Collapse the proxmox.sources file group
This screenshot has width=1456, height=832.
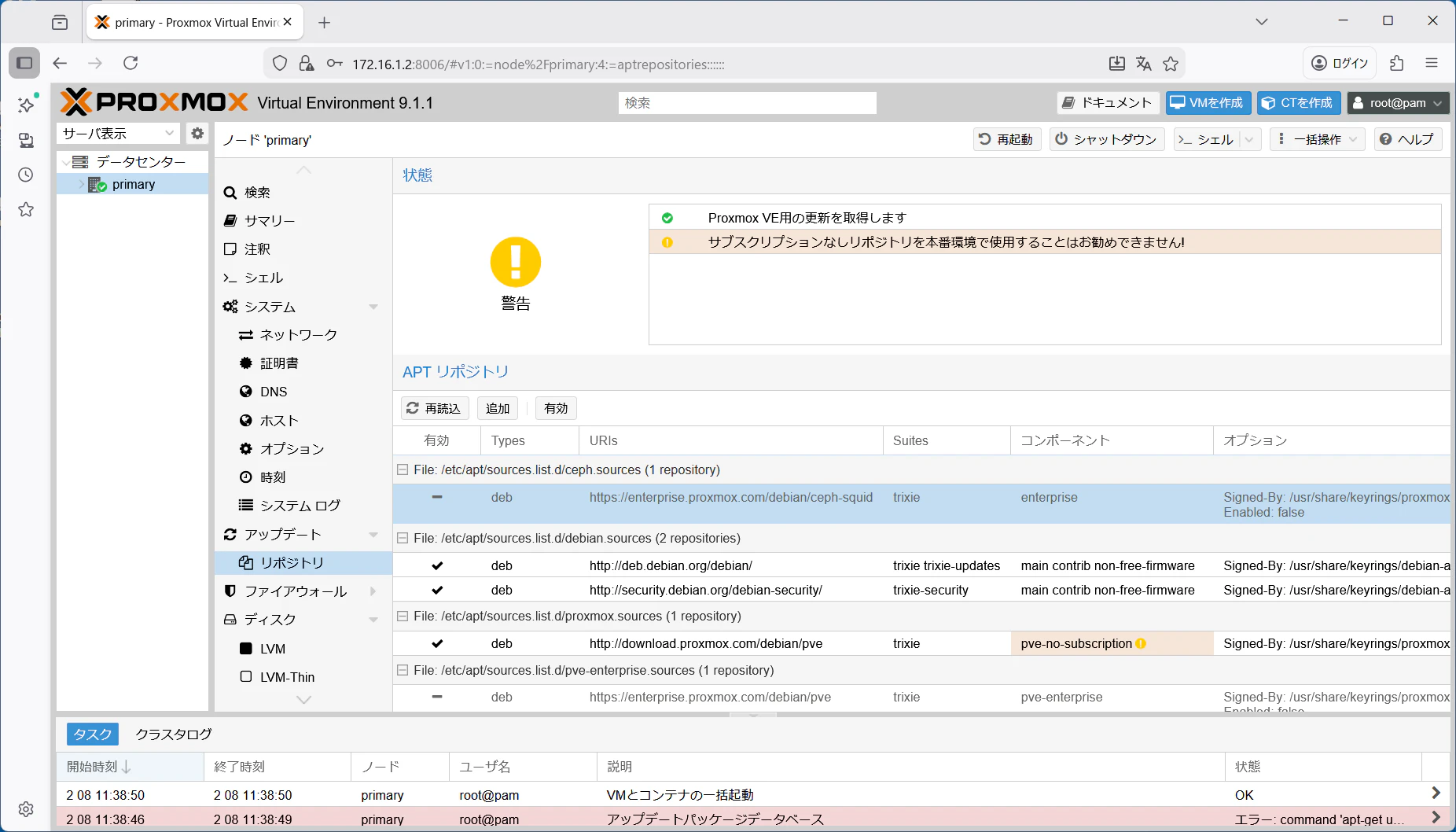click(x=403, y=616)
